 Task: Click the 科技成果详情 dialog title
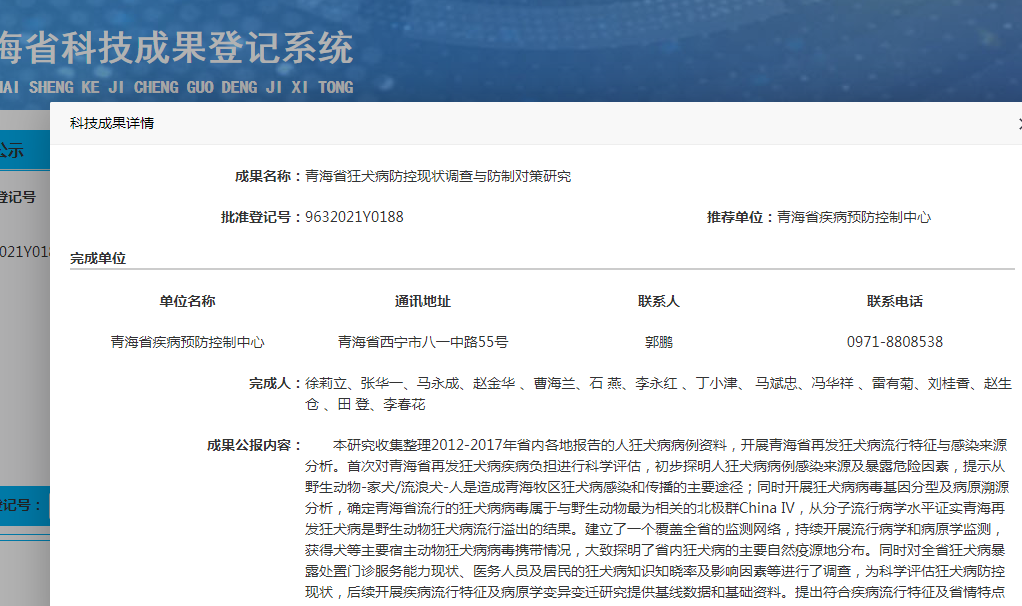111,123
